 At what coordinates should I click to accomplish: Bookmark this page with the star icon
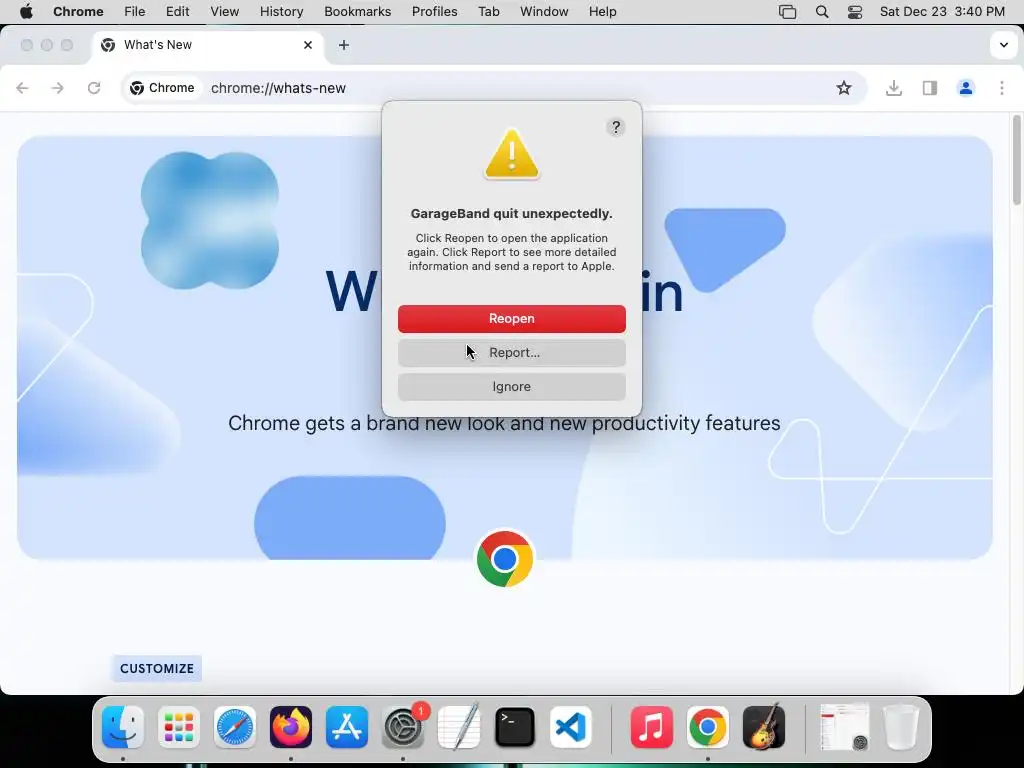844,88
